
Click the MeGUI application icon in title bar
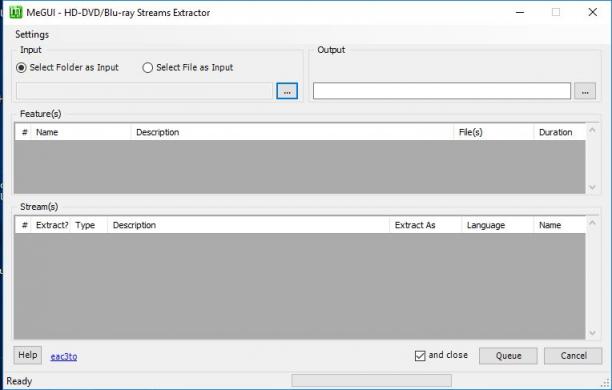click(16, 12)
